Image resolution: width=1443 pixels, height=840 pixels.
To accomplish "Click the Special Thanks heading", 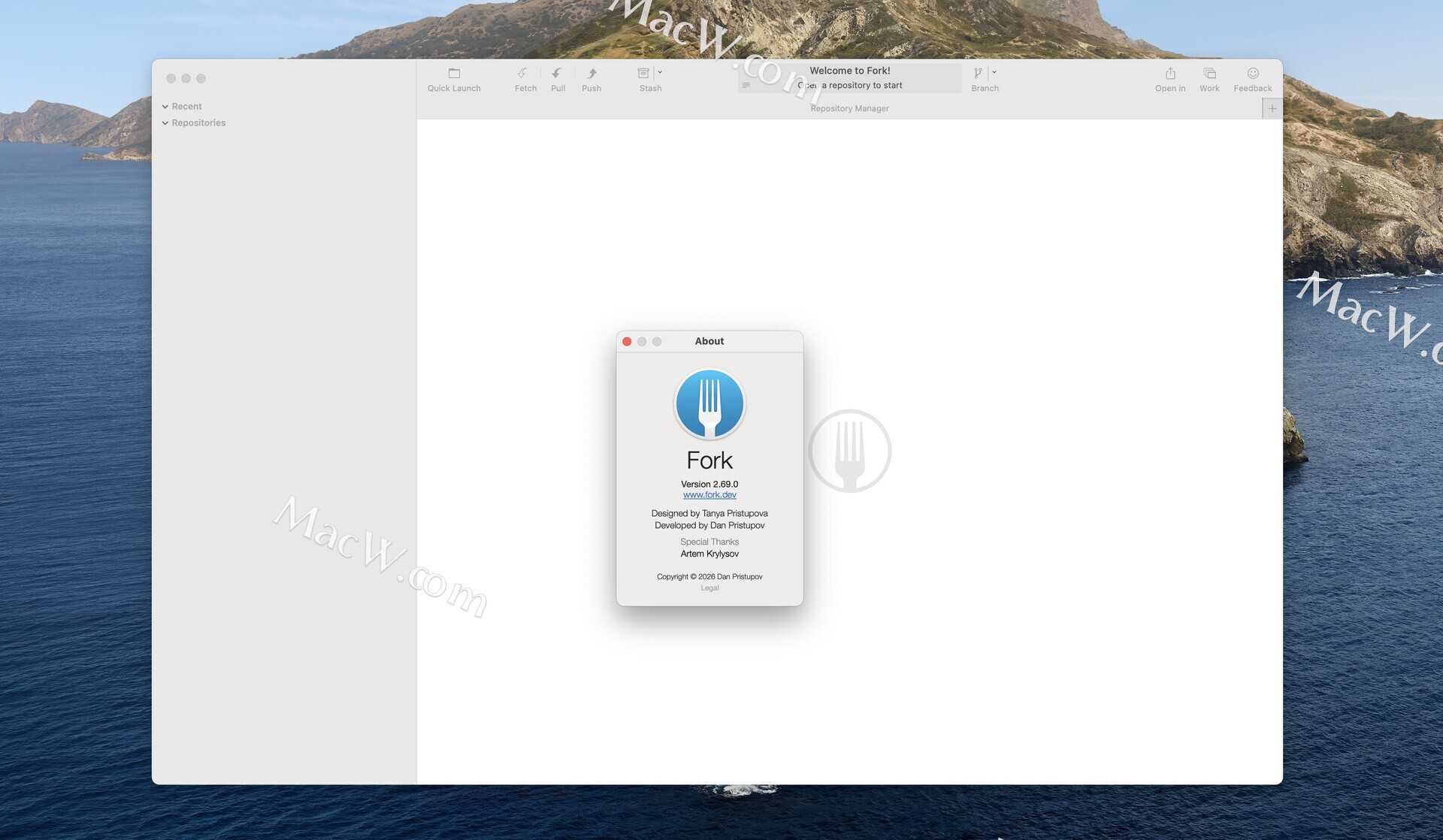I will click(x=709, y=542).
